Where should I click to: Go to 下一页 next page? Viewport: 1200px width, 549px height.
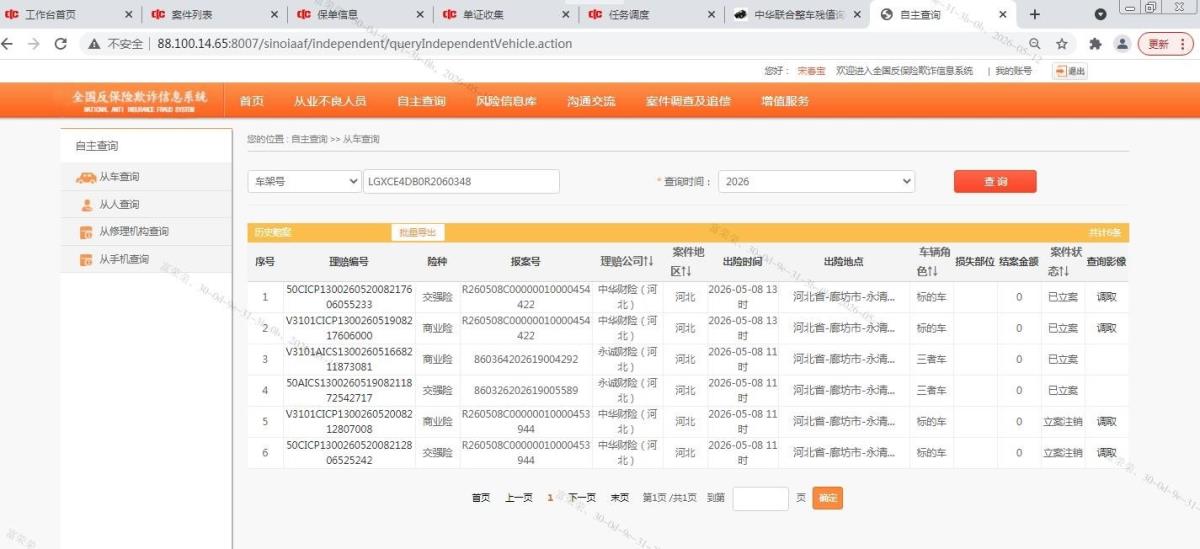click(582, 498)
